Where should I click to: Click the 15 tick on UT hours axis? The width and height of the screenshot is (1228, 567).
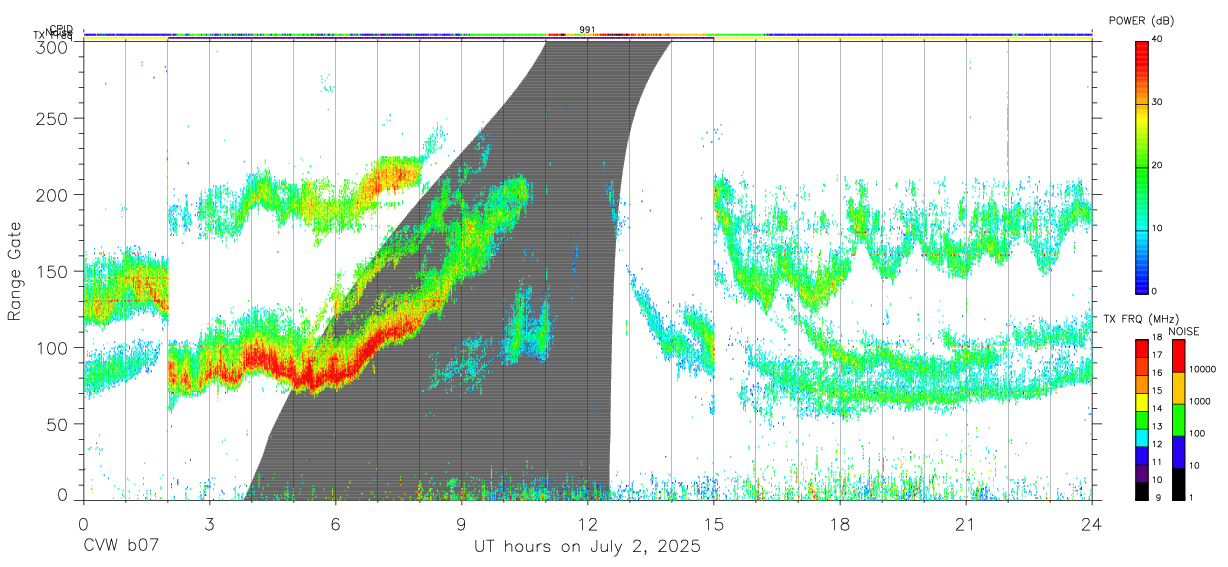click(713, 524)
